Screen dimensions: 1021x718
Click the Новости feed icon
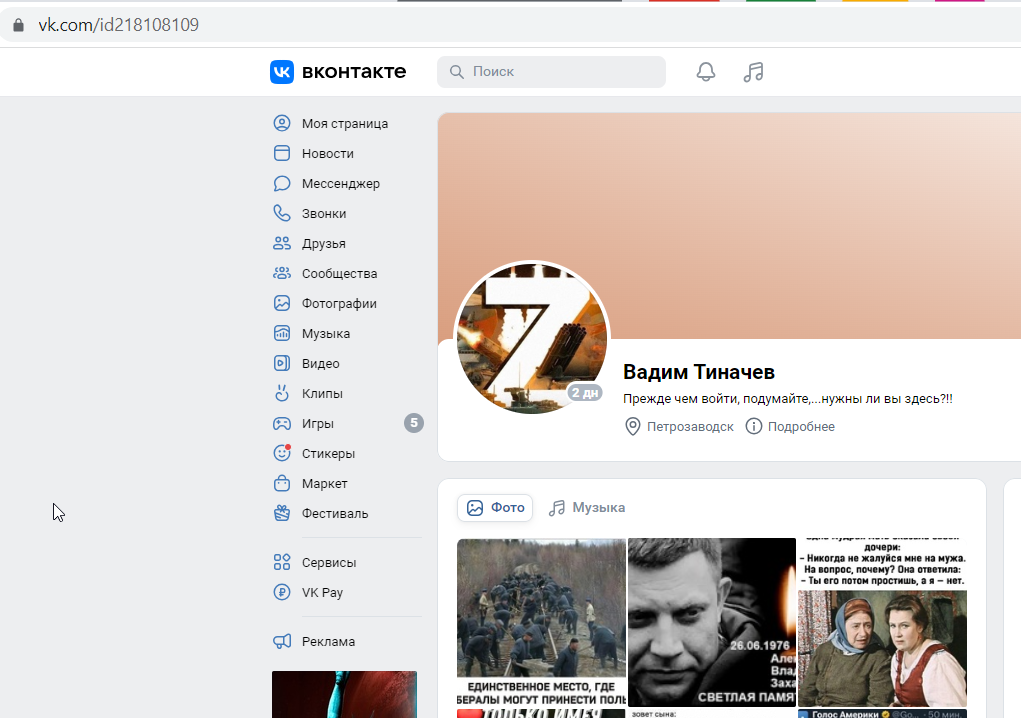tap(282, 153)
